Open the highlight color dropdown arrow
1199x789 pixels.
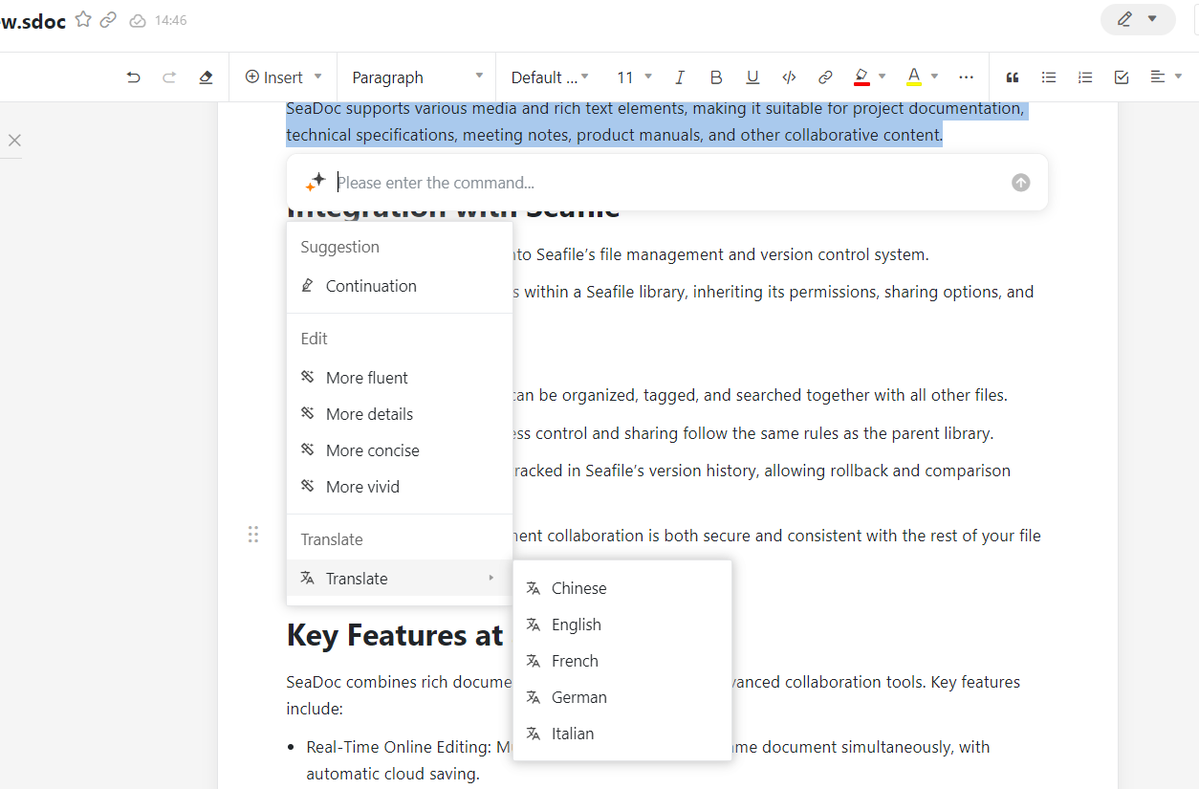pos(882,76)
